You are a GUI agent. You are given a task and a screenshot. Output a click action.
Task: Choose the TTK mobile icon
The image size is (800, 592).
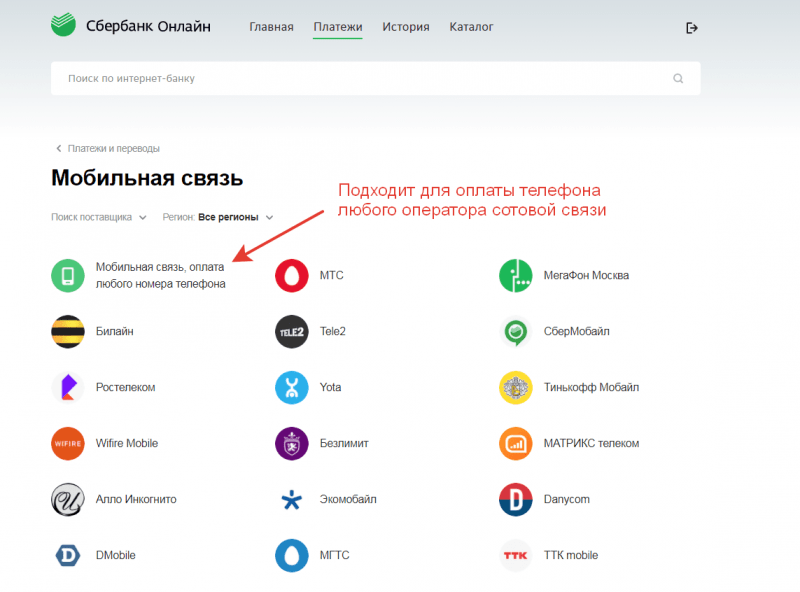pyautogui.click(x=516, y=555)
